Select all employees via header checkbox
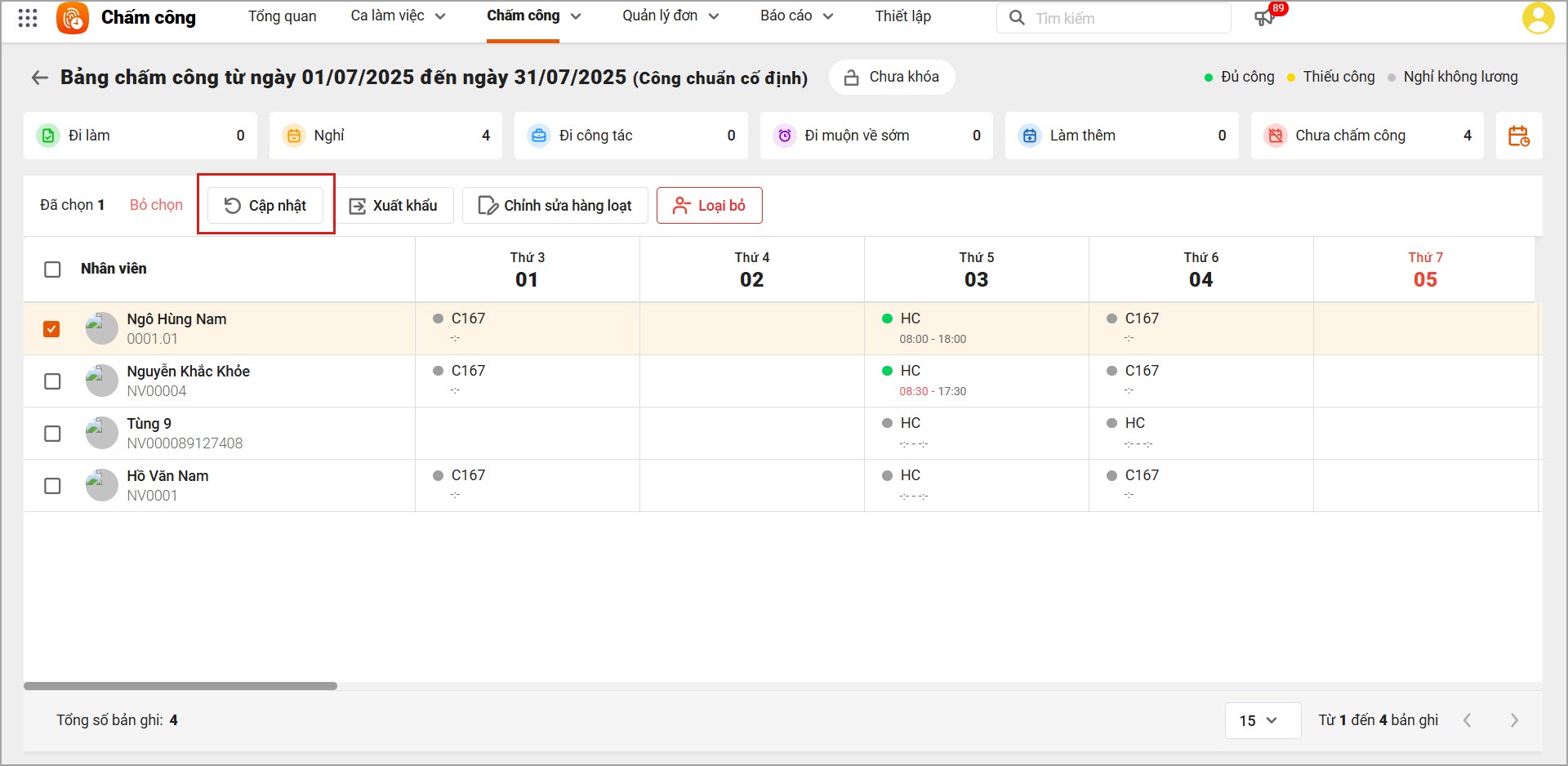The width and height of the screenshot is (1568, 766). [x=52, y=269]
